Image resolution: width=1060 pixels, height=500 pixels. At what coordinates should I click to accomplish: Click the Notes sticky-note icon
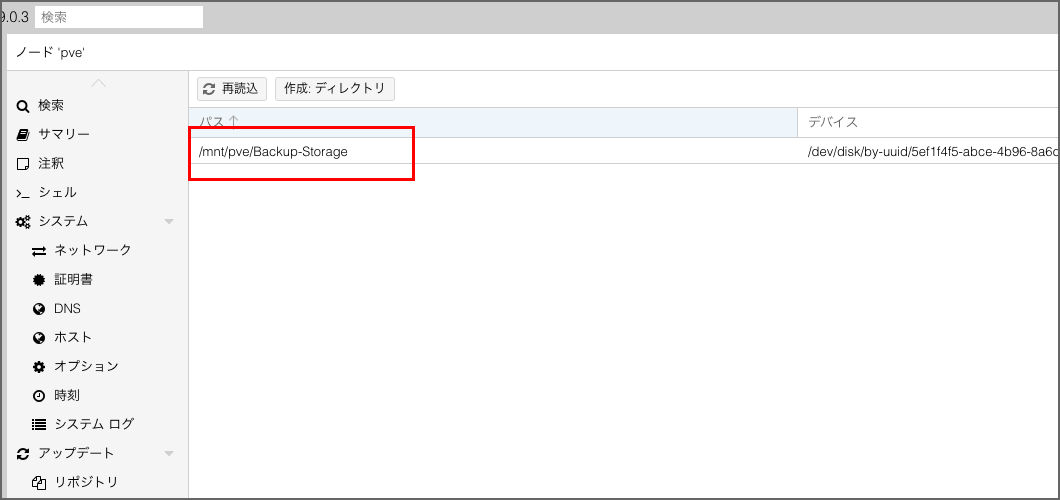click(x=23, y=164)
